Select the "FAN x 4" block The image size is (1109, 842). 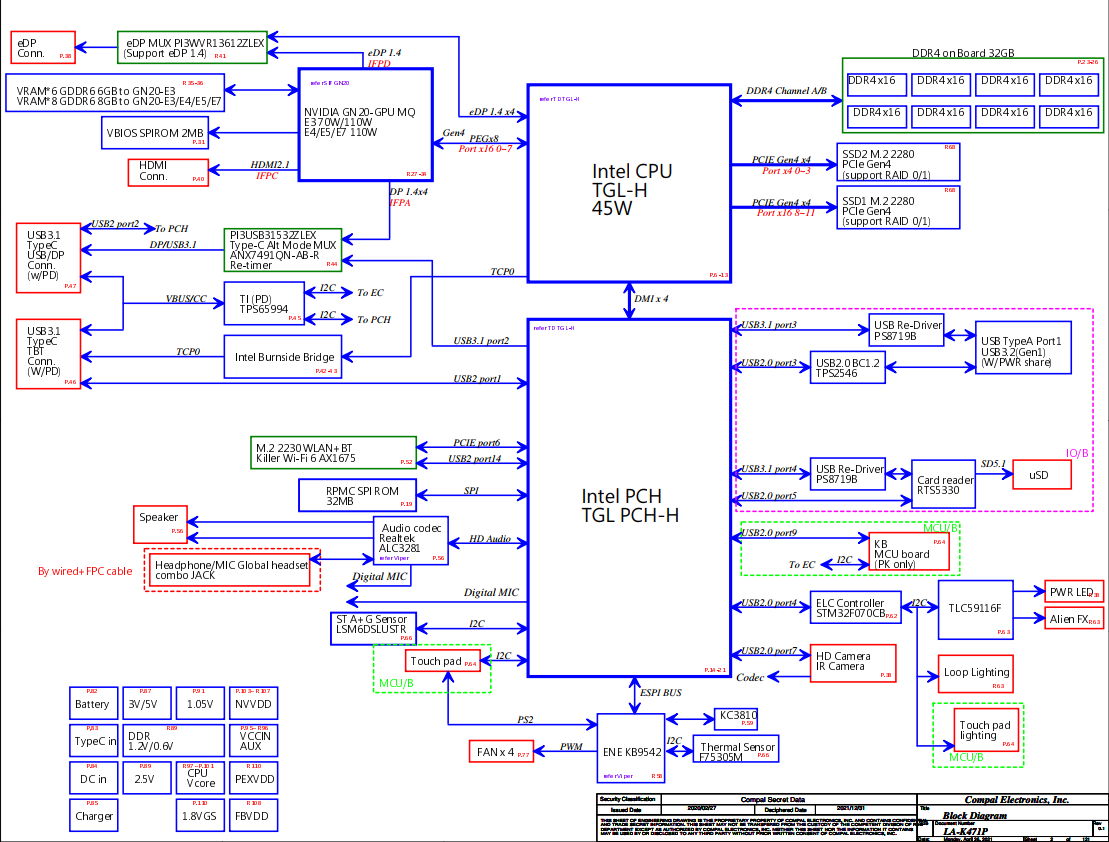point(501,751)
